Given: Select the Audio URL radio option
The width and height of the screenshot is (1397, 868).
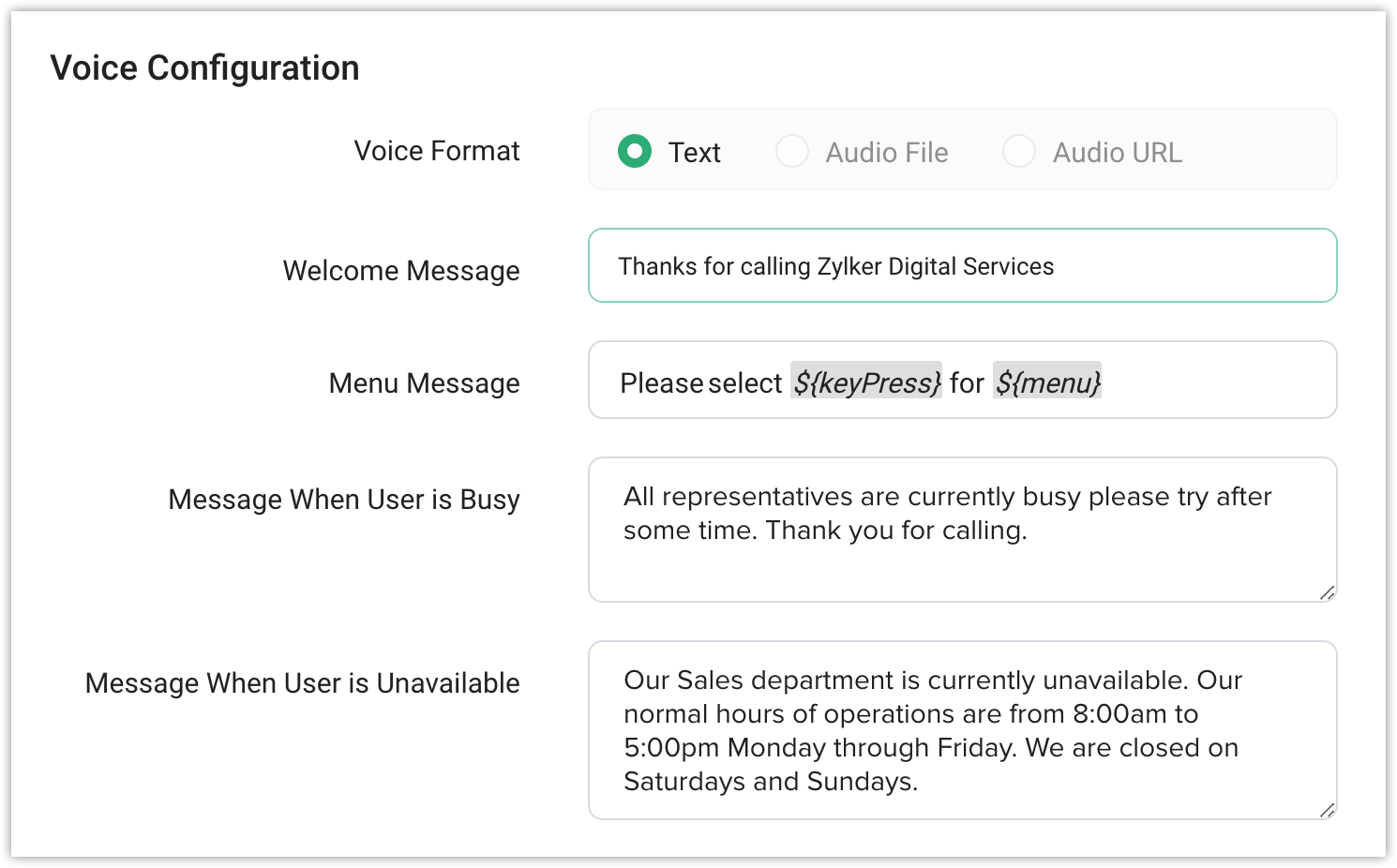Looking at the screenshot, I should (1019, 151).
